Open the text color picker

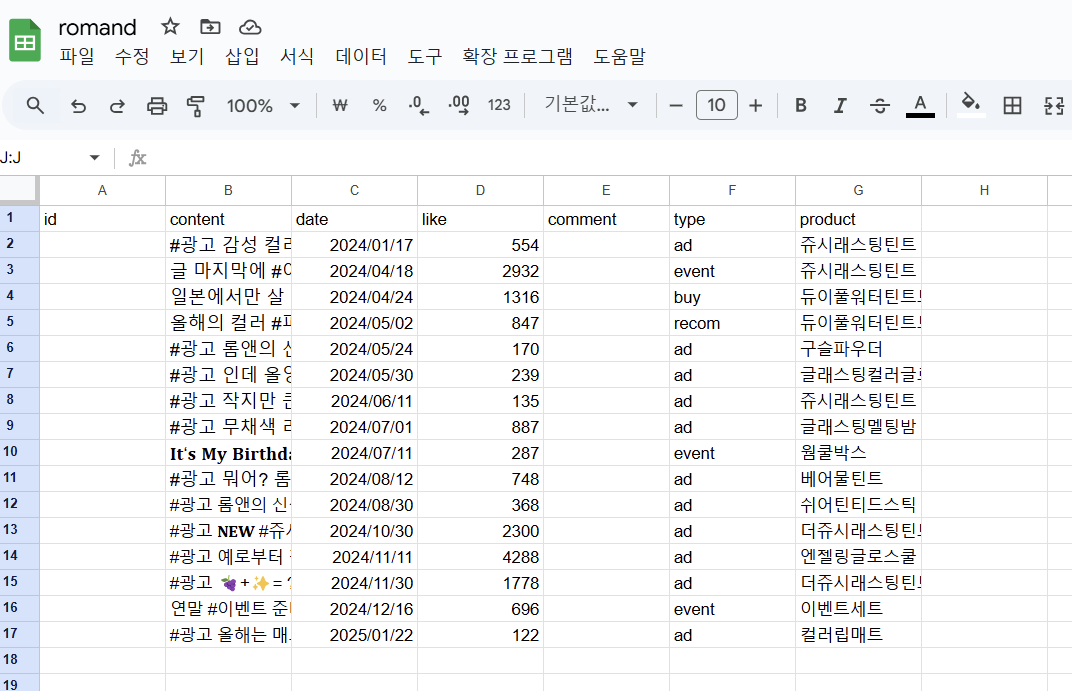click(x=920, y=105)
